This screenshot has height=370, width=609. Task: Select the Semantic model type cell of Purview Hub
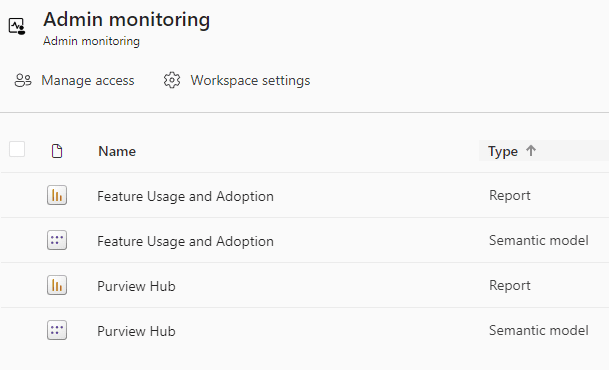539,330
